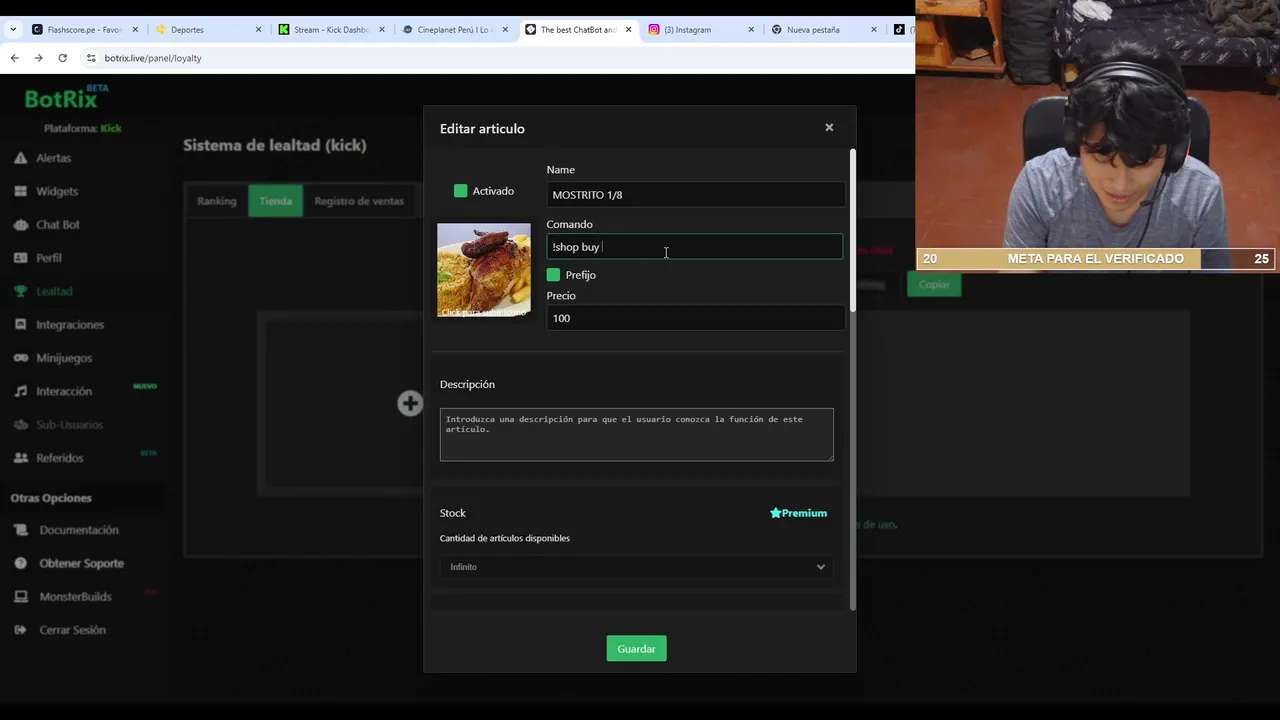Click the Copiar button behind dialog

934,285
